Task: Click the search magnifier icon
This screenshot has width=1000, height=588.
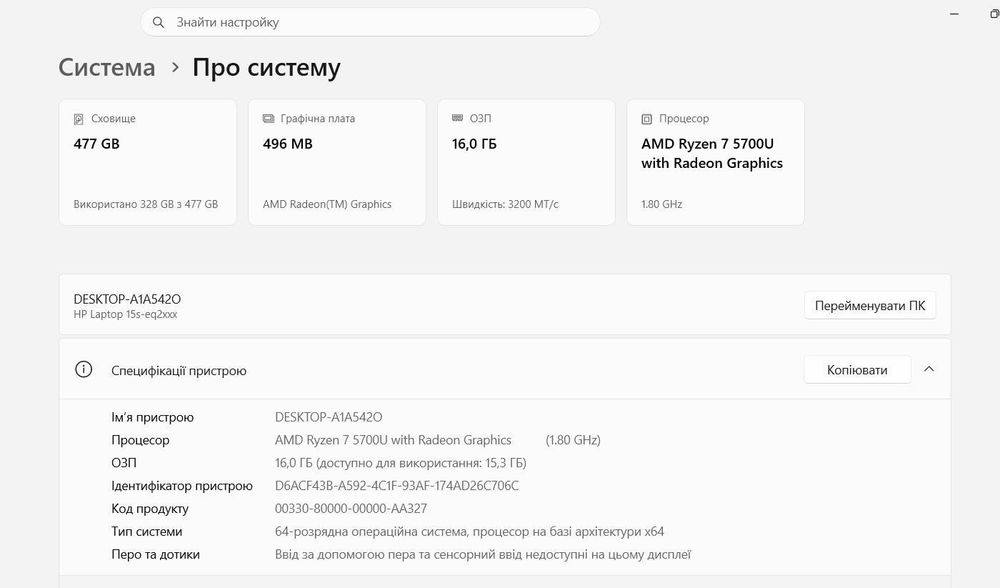Action: [x=158, y=22]
